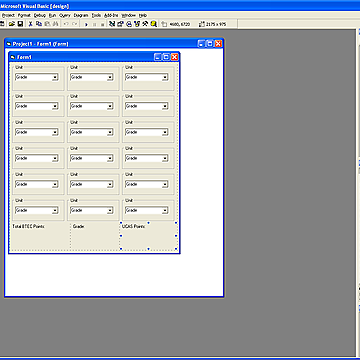
Task: Expand Grade combo in row four, right column
Action: (165, 158)
